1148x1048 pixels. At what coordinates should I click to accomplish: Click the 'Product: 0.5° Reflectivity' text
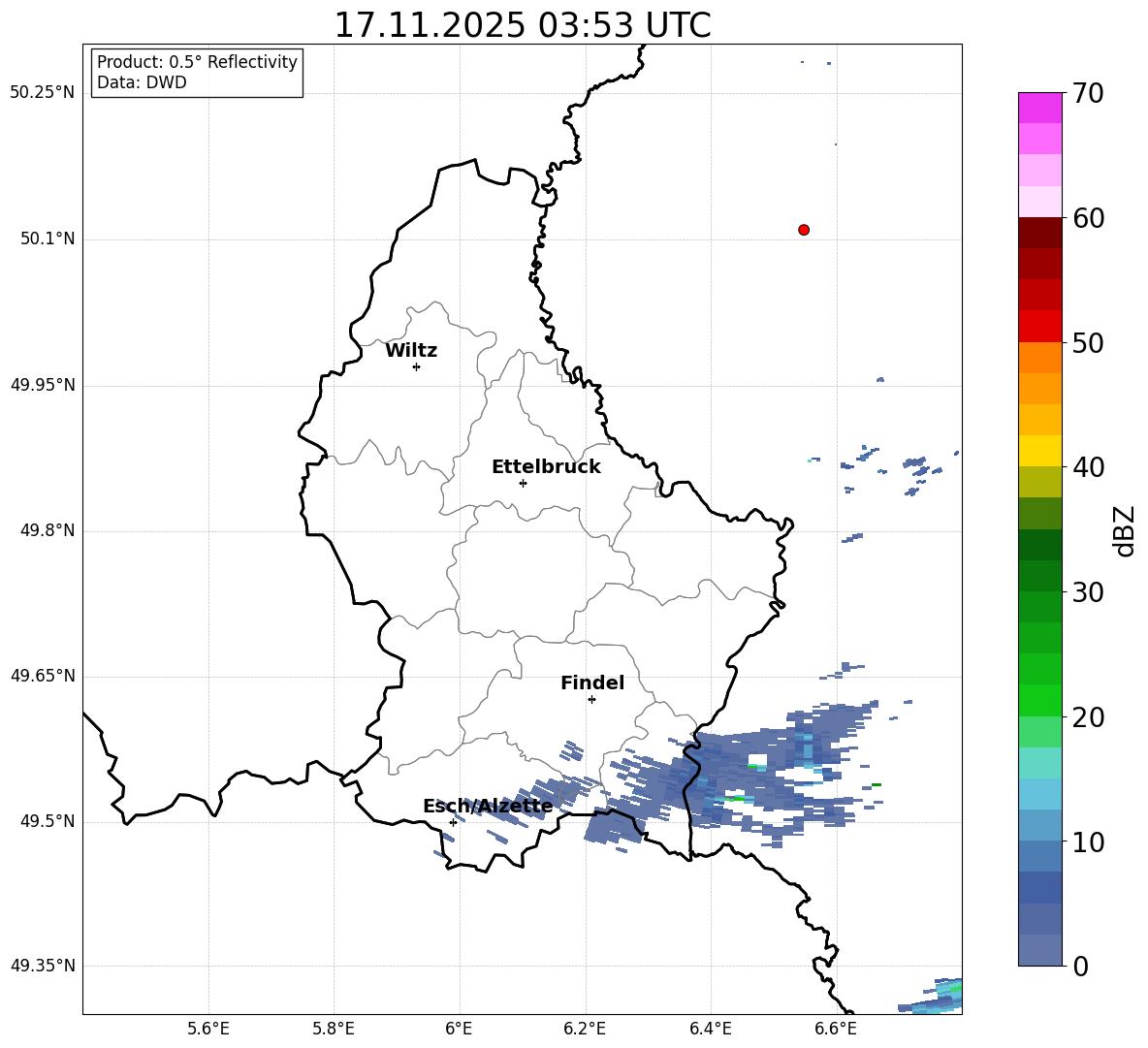click(197, 62)
